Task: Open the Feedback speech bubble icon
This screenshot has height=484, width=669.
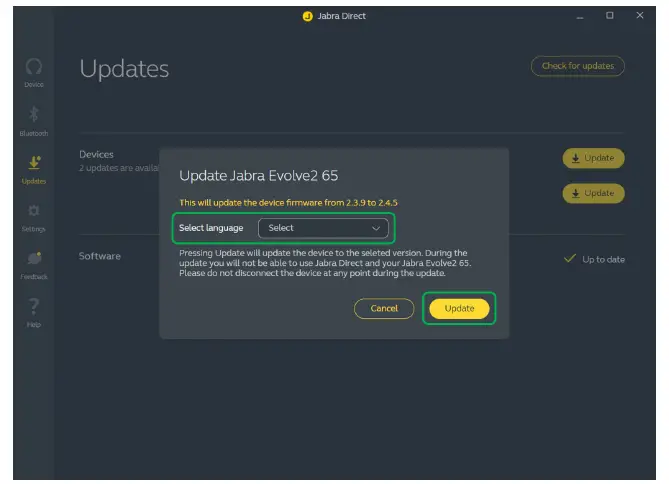Action: coord(34,258)
